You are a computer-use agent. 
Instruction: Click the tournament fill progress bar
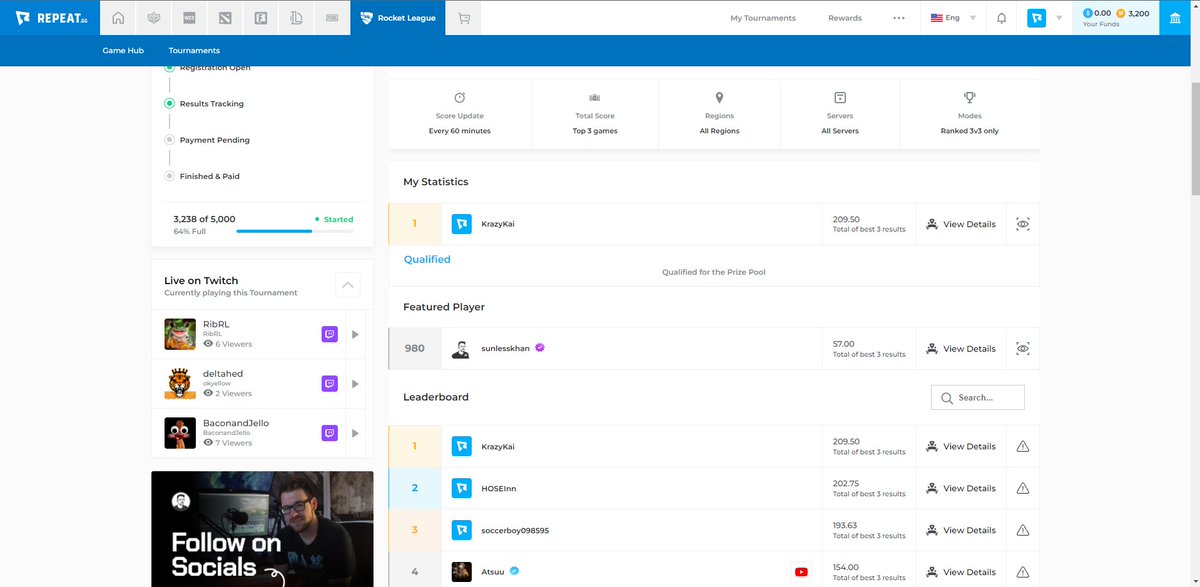tap(295, 231)
